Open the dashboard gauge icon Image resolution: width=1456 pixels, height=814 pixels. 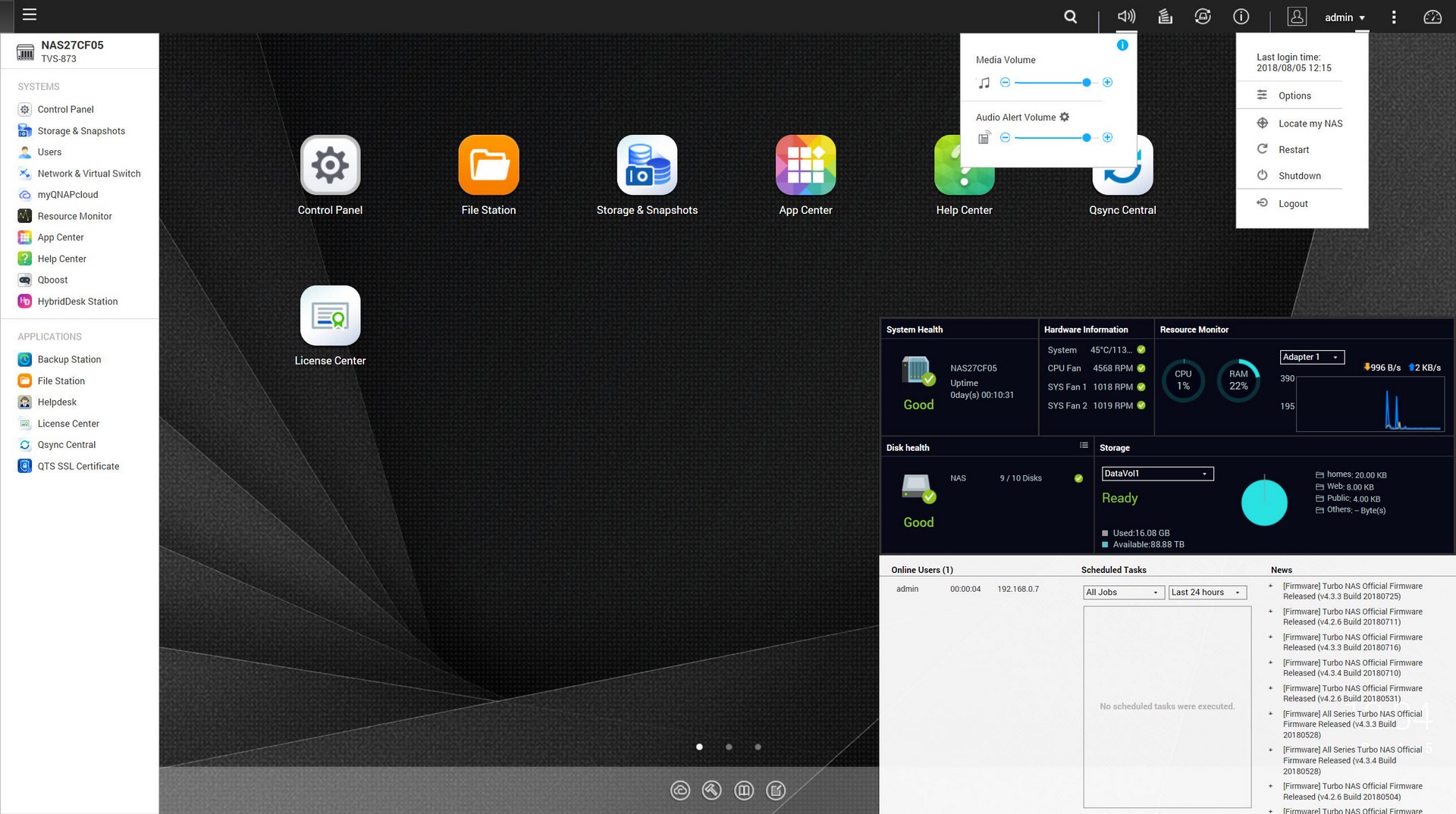[1432, 17]
